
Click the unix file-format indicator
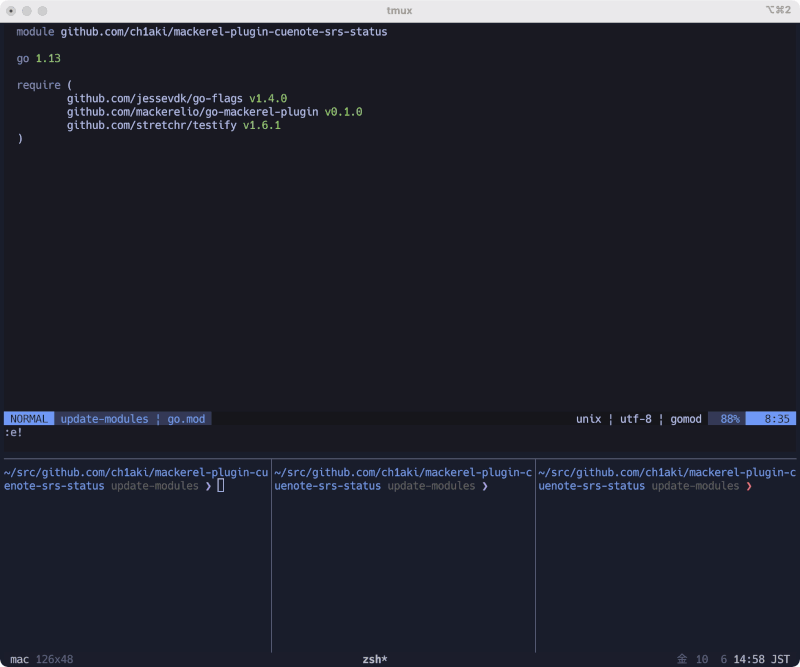point(588,418)
